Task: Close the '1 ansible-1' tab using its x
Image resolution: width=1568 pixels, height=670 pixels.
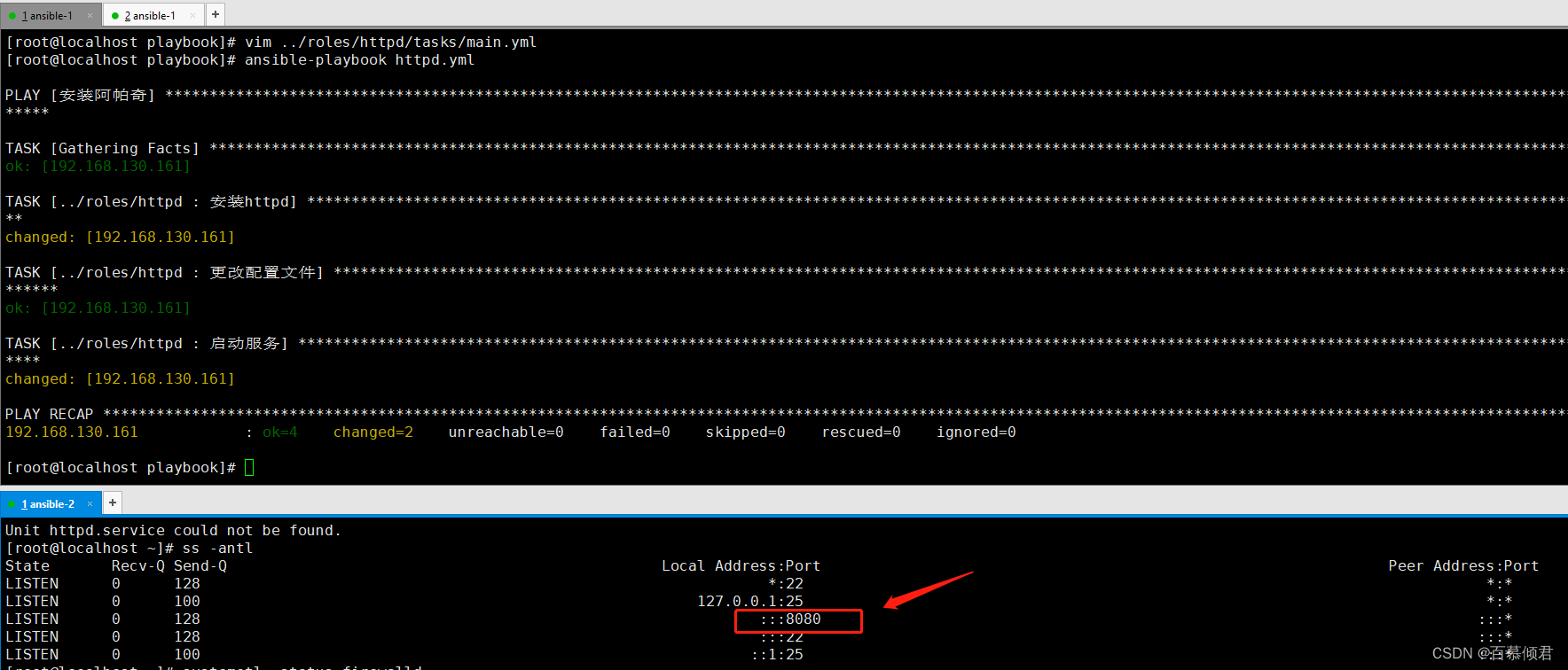Action: click(x=90, y=15)
